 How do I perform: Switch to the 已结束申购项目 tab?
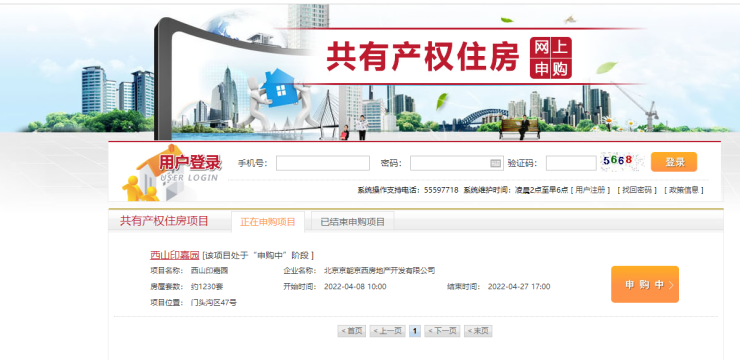(x=353, y=222)
